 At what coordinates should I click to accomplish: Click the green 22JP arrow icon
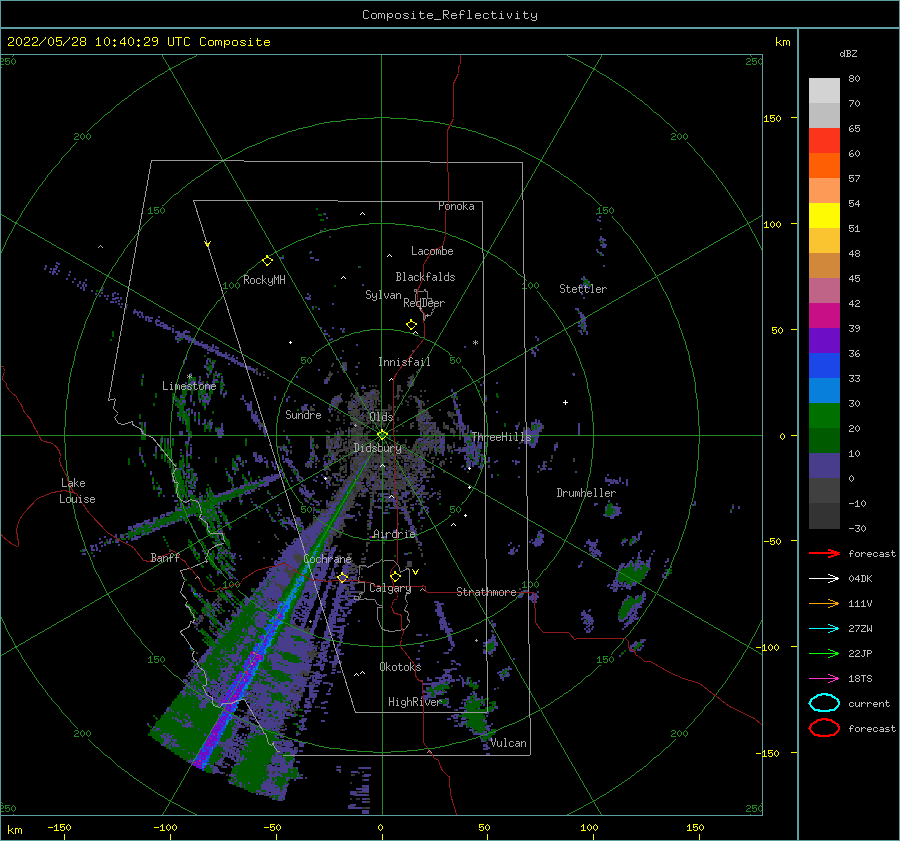[x=824, y=653]
